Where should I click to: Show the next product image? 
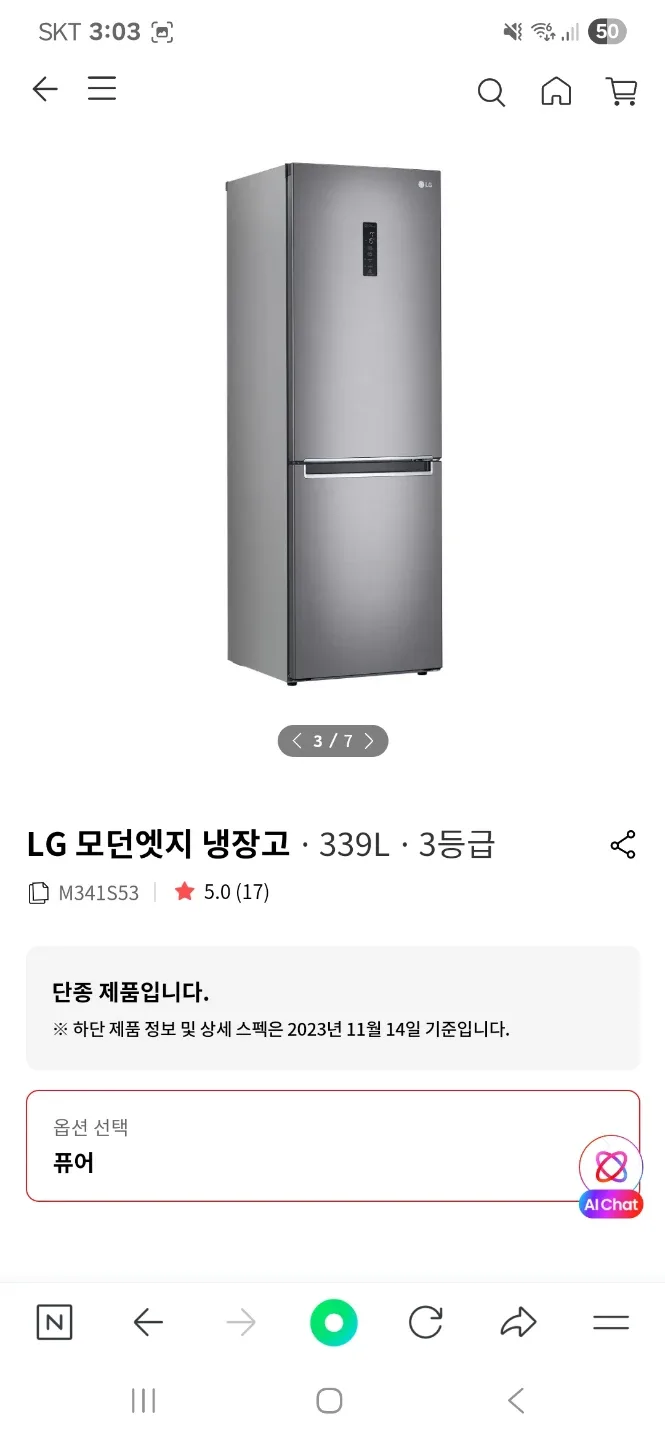[x=369, y=741]
